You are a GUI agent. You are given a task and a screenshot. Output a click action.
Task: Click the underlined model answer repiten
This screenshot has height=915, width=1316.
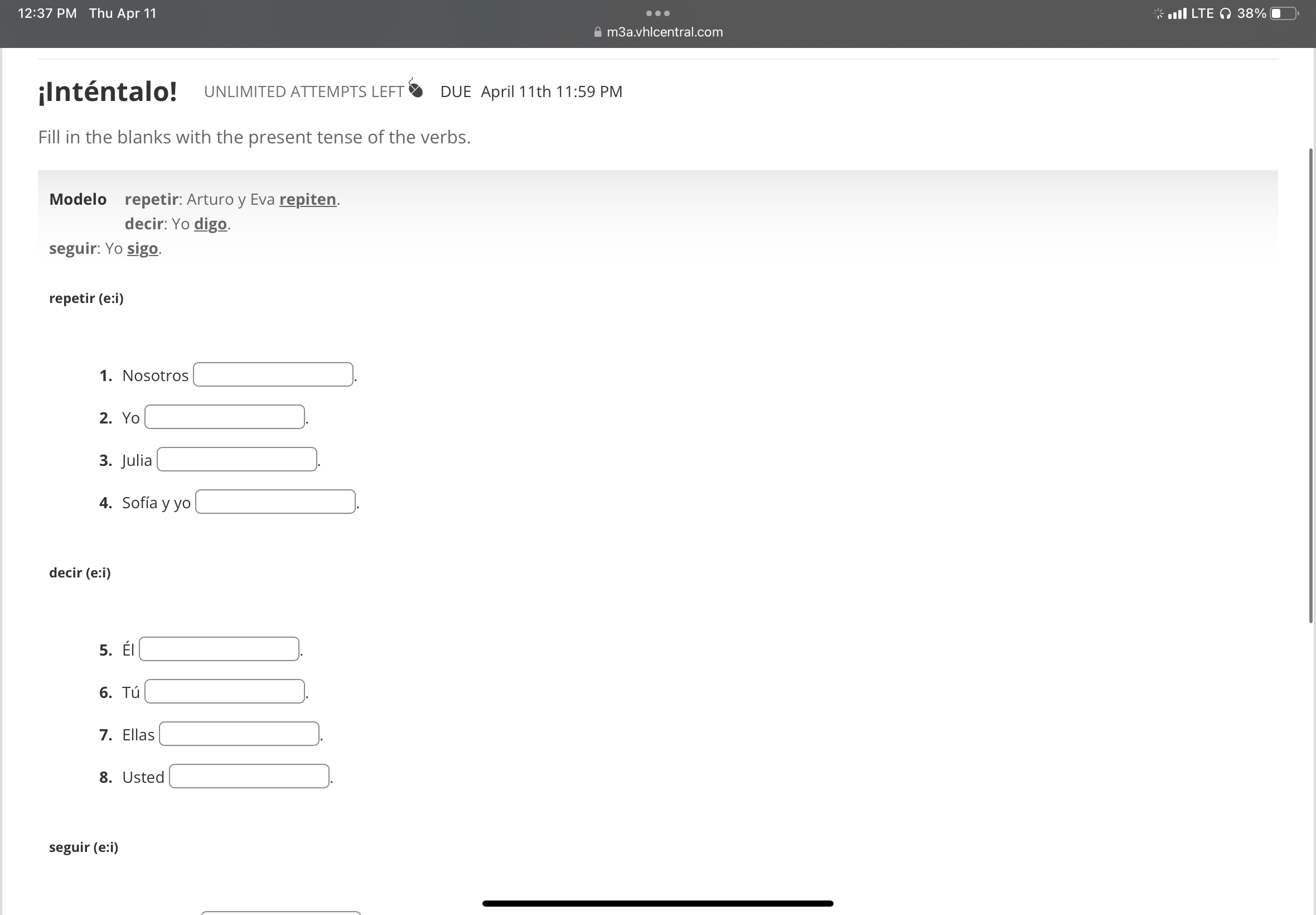[x=308, y=199]
